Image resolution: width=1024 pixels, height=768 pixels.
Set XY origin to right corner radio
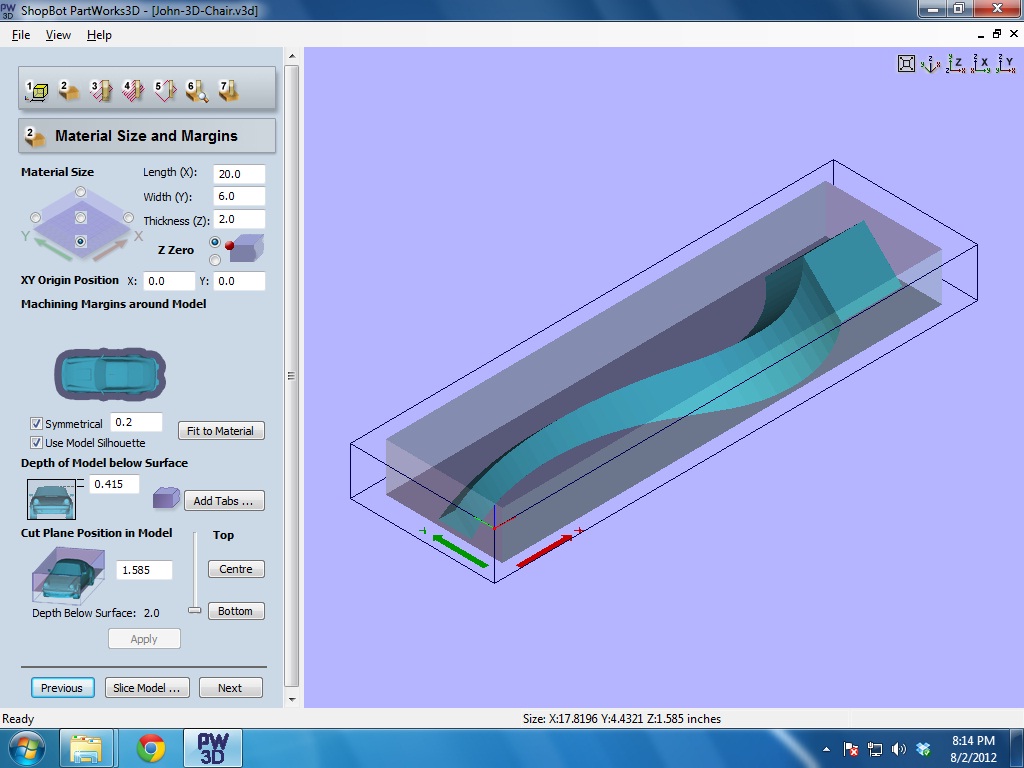point(128,217)
